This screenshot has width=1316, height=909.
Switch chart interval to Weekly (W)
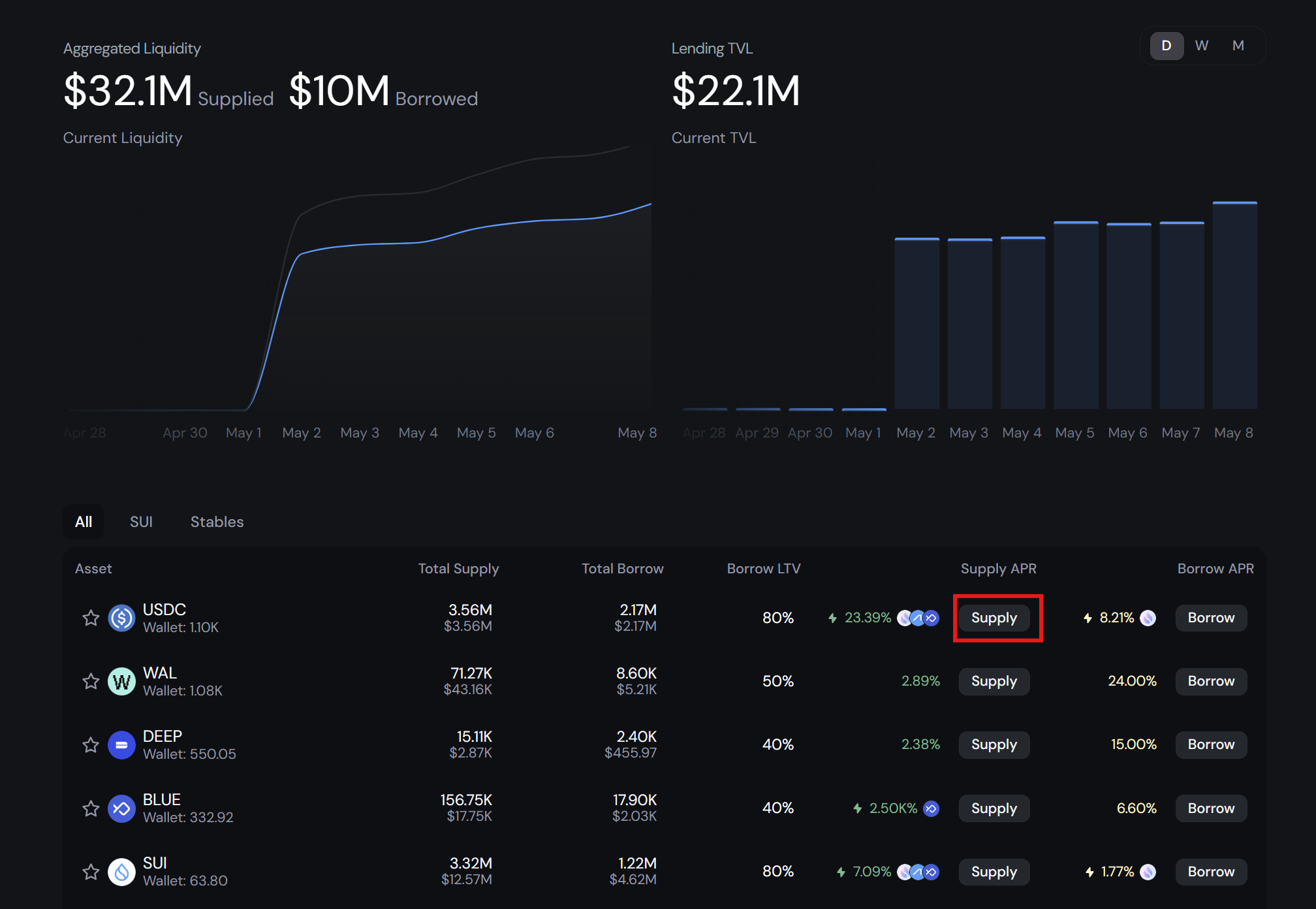pyautogui.click(x=1202, y=46)
